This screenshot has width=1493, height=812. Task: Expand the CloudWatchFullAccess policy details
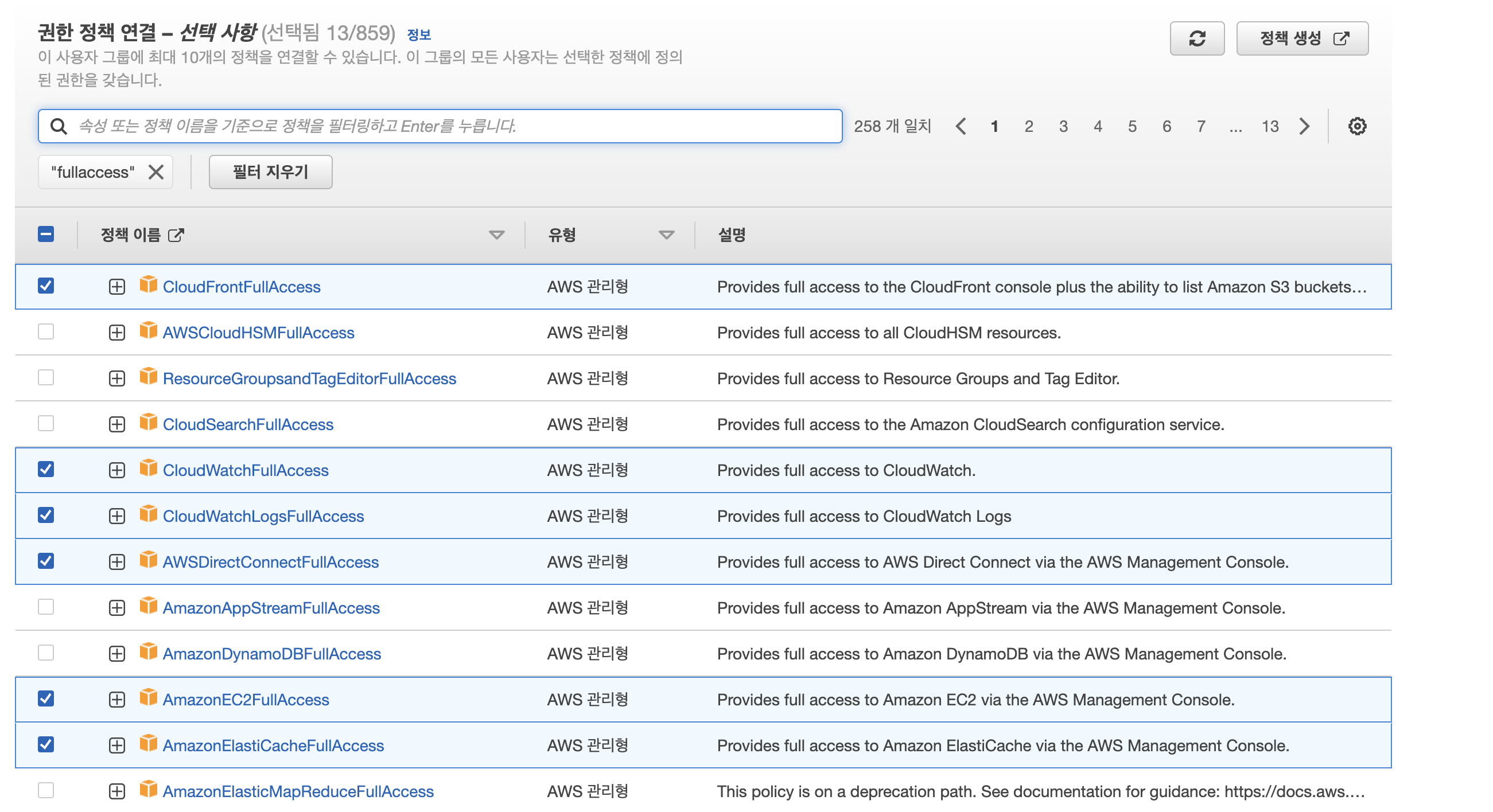(117, 470)
